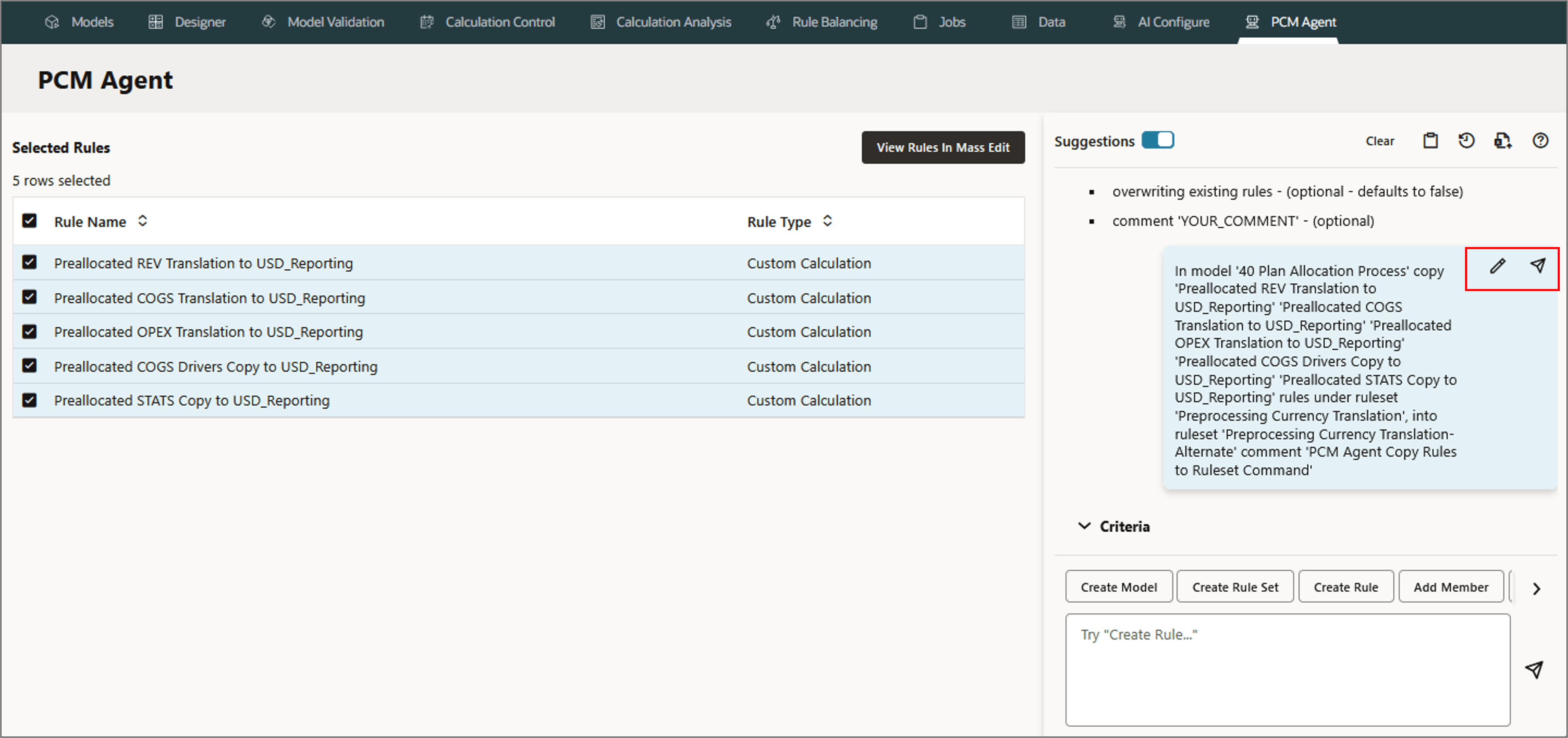Uncheck the select-all checkbox in header
The width and height of the screenshot is (1568, 738).
(29, 221)
